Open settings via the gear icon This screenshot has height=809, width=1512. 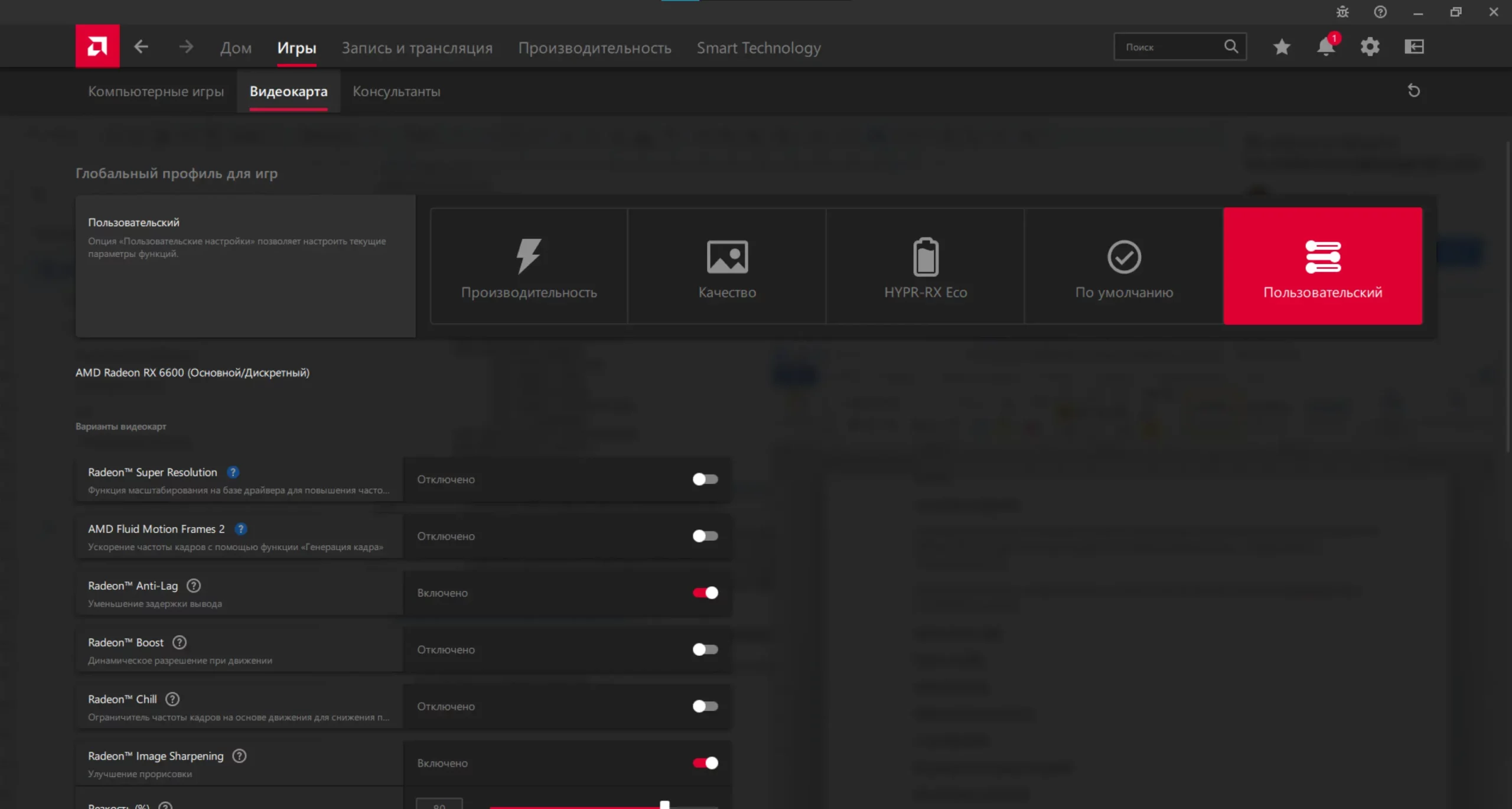(1370, 47)
